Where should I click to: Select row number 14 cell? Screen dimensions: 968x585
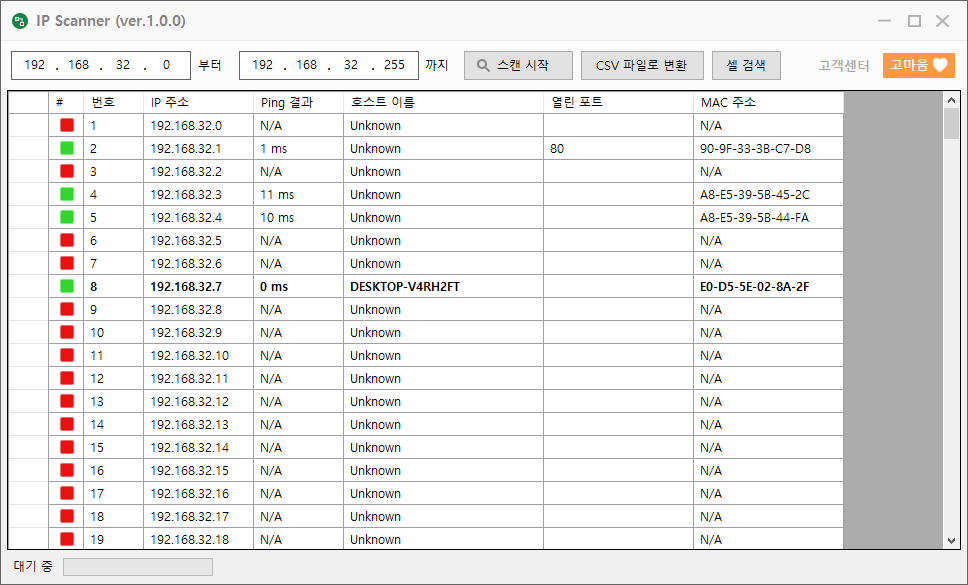click(x=114, y=425)
